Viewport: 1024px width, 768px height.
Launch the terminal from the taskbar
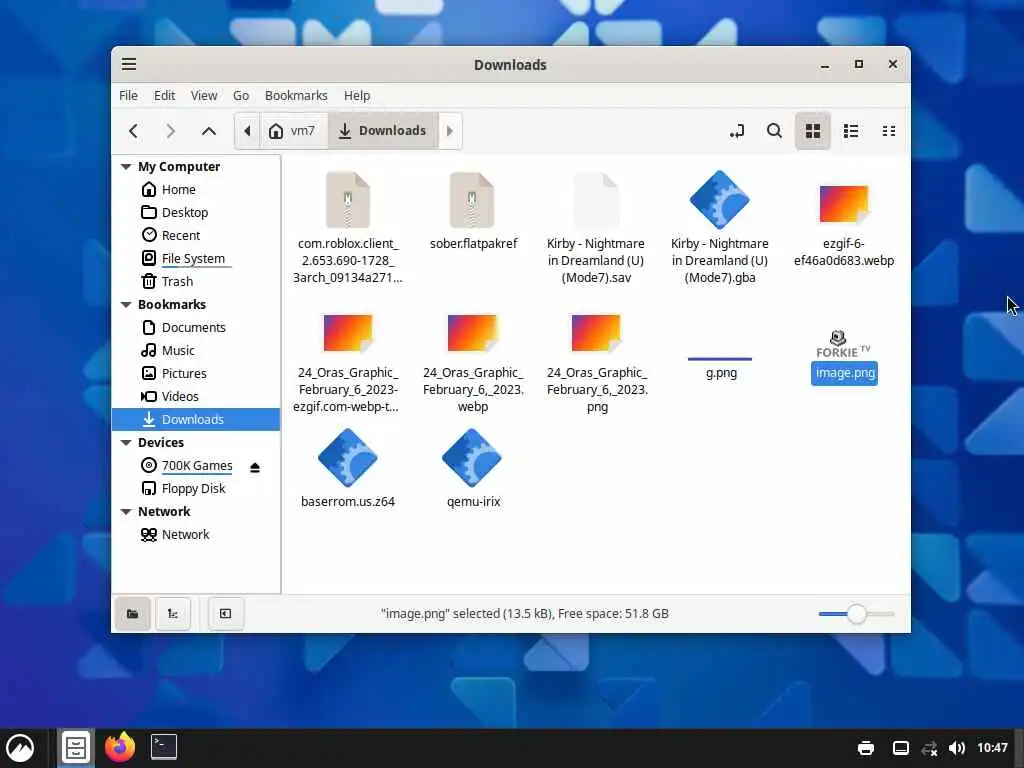pyautogui.click(x=163, y=748)
